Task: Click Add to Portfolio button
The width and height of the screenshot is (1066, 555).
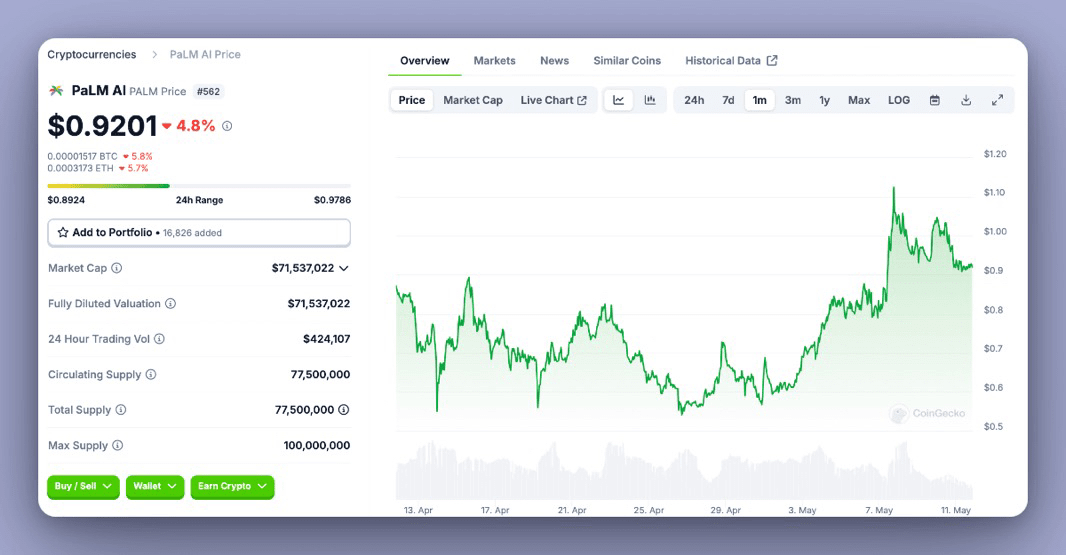Action: coord(199,233)
